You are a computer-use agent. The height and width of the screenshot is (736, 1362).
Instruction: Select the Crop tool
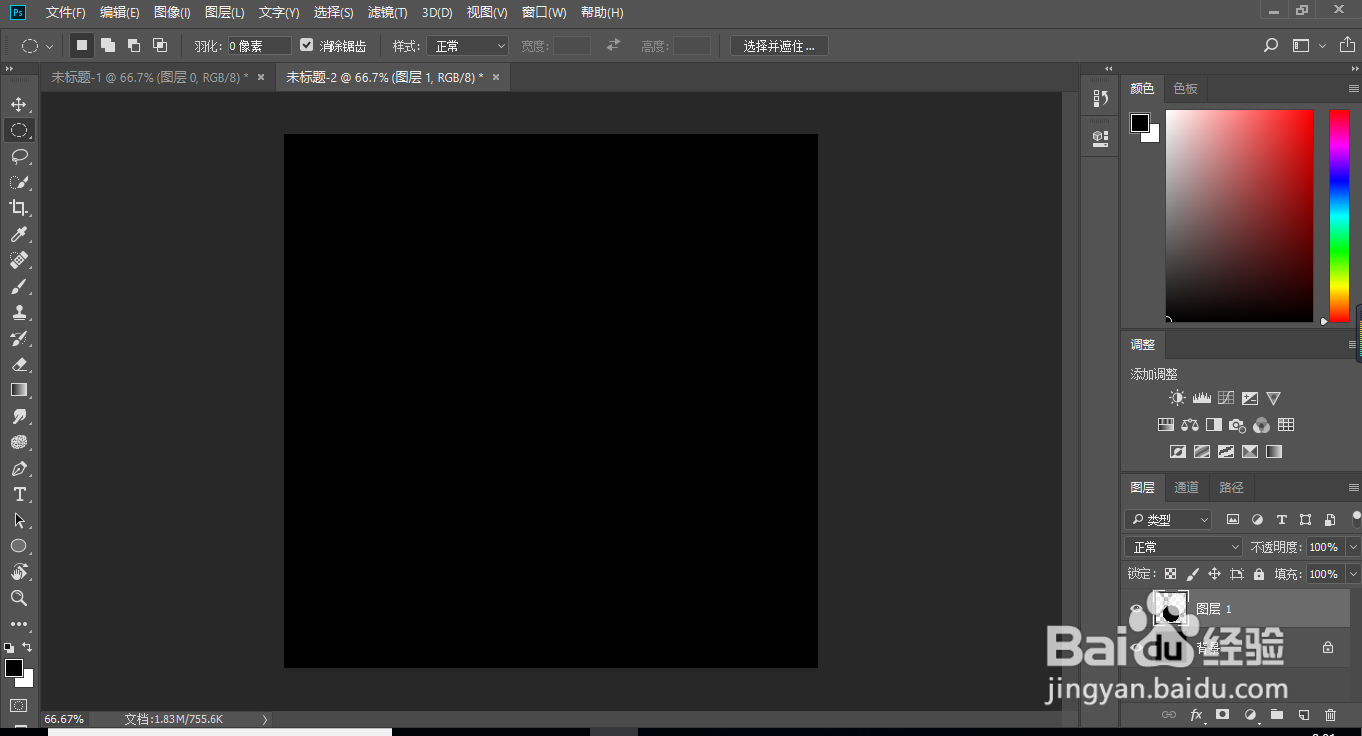pos(18,208)
